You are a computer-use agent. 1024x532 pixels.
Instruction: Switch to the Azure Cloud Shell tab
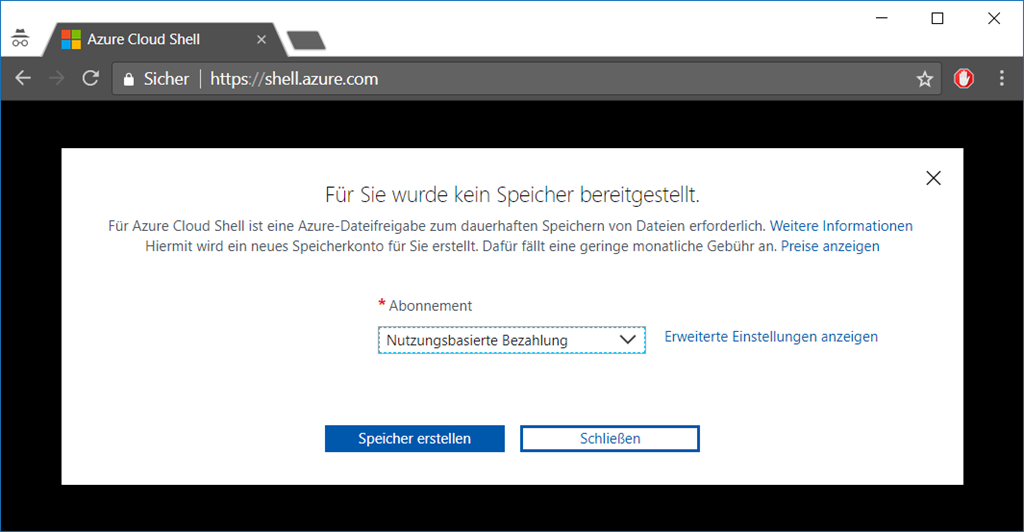click(150, 40)
